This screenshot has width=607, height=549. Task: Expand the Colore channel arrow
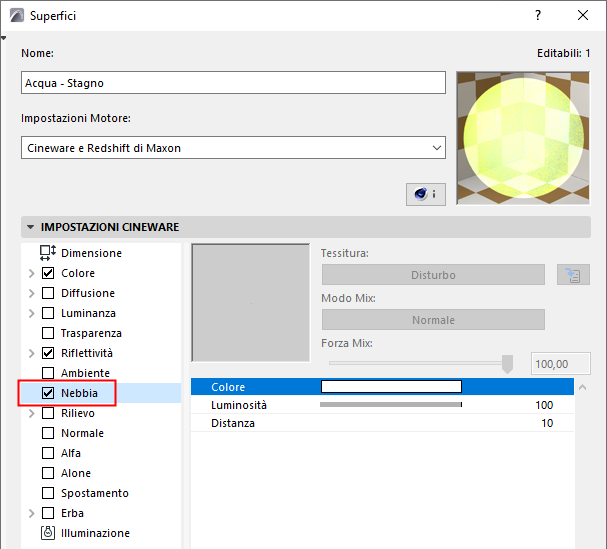click(32, 273)
